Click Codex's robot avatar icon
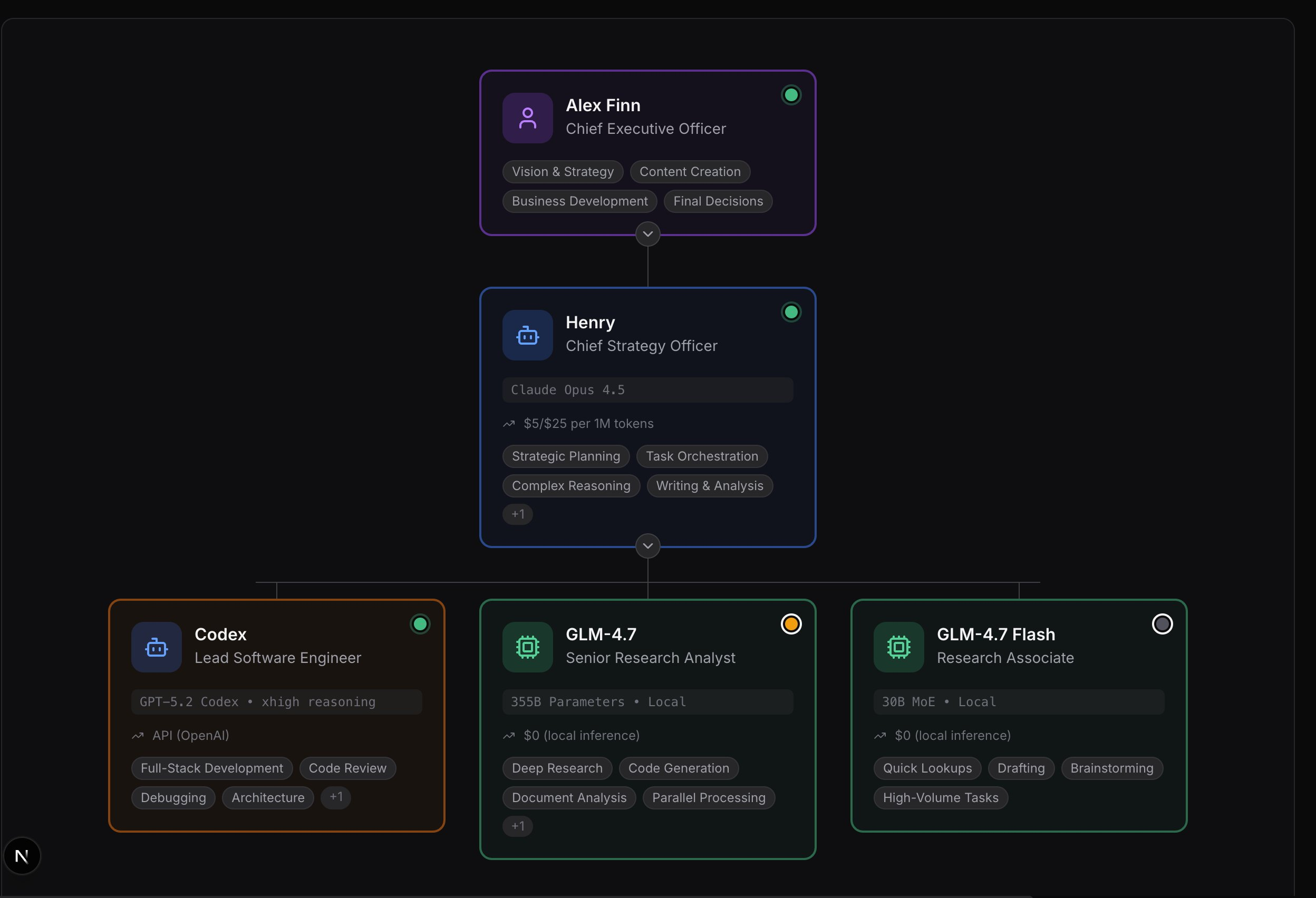Image resolution: width=1316 pixels, height=898 pixels. click(x=156, y=647)
